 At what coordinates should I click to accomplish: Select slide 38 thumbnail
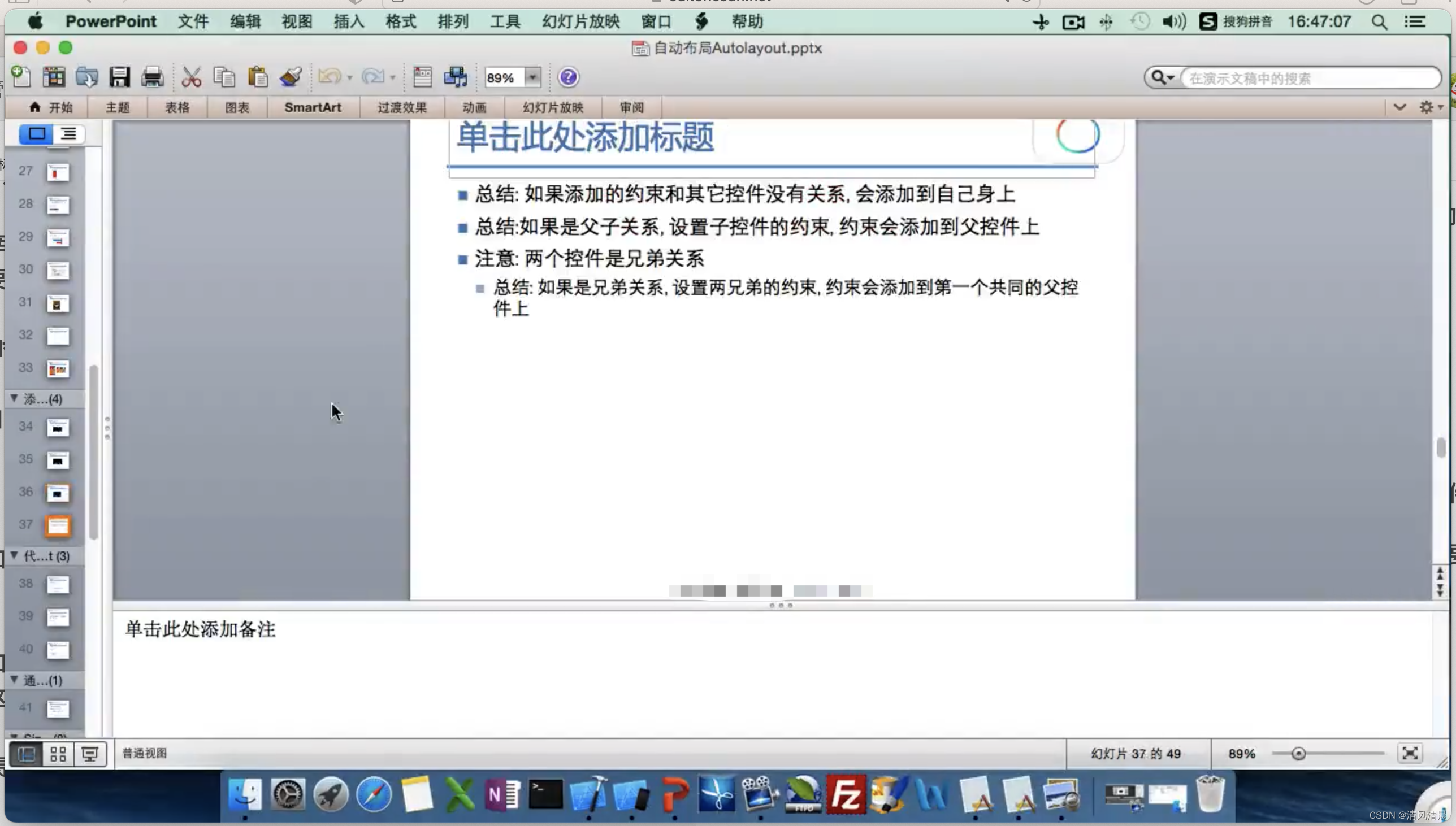click(x=57, y=585)
